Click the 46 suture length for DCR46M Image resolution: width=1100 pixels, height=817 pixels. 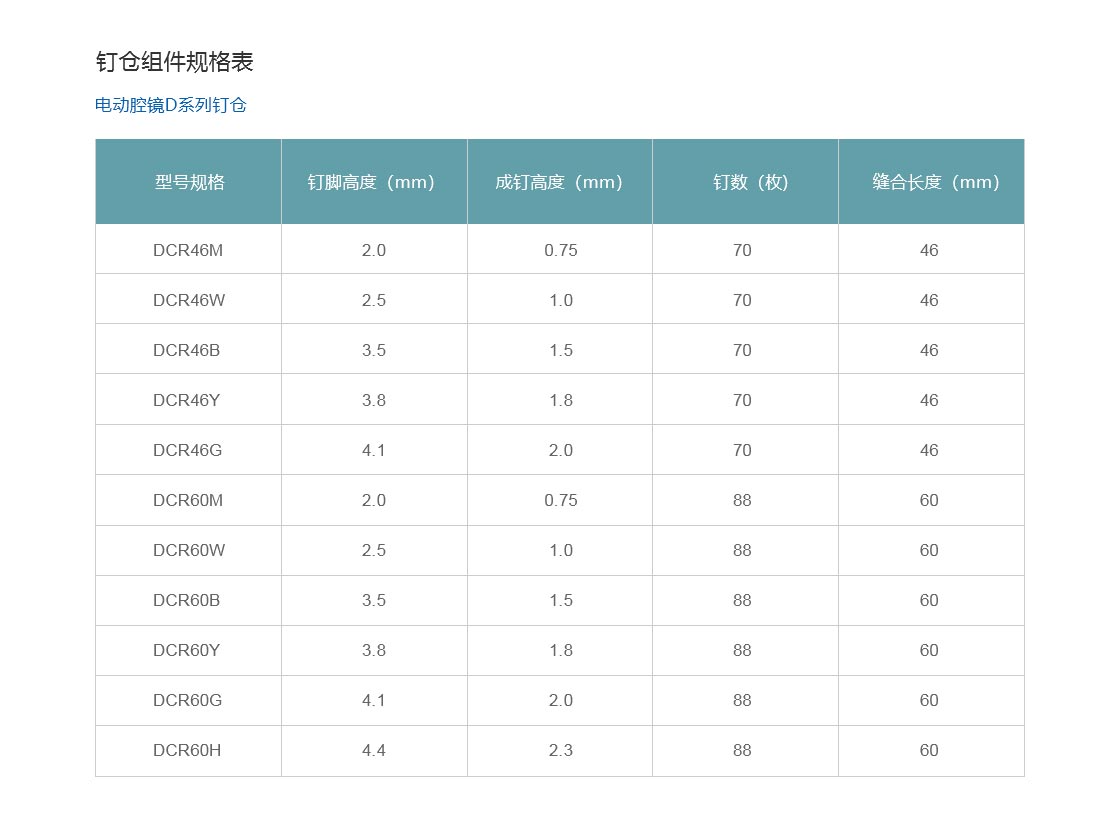(929, 250)
